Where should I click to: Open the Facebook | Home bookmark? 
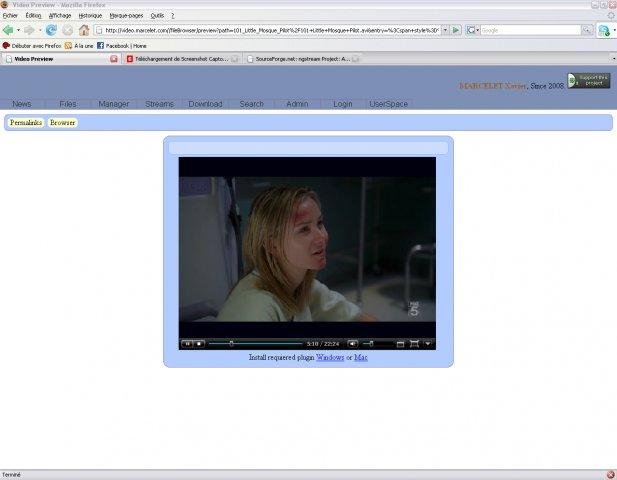122,46
